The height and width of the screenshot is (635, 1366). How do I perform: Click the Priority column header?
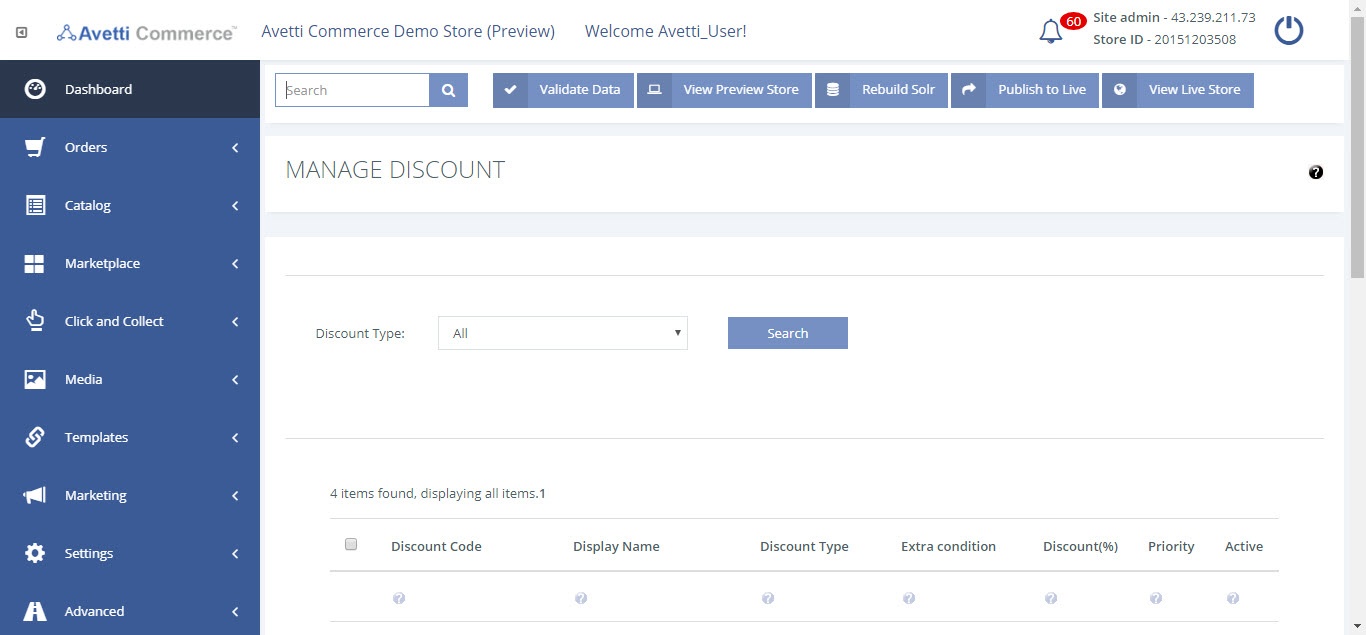coord(1171,546)
